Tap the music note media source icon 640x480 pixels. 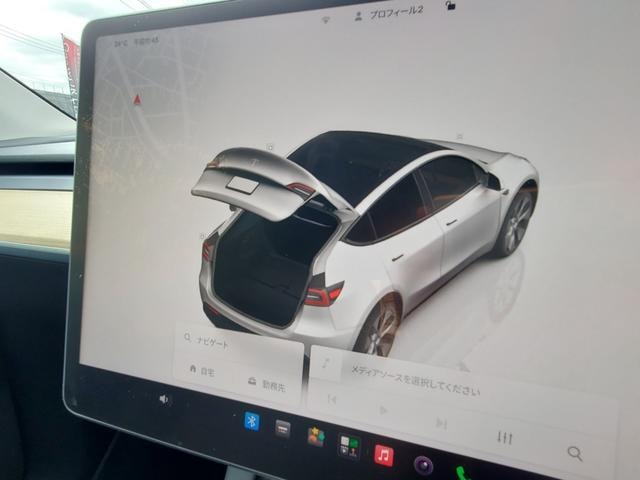pos(326,363)
